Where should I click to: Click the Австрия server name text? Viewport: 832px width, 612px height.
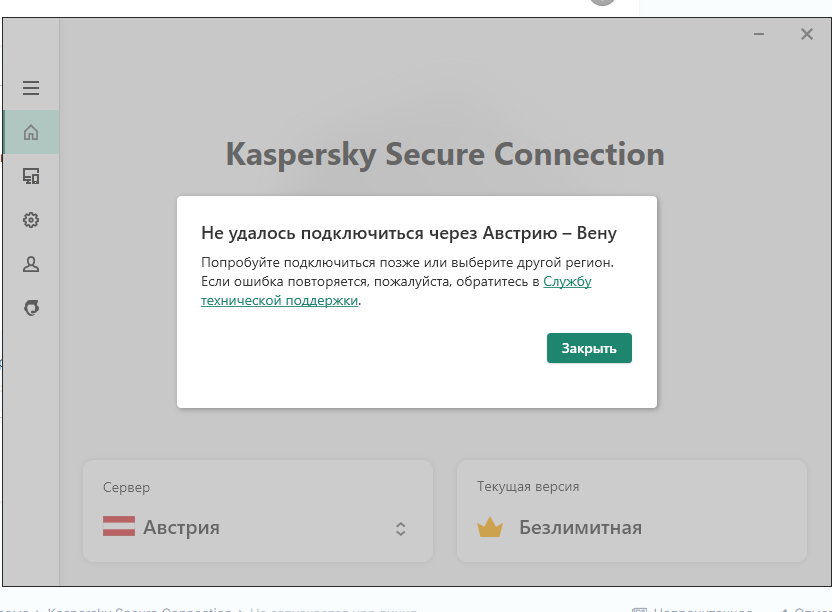181,527
